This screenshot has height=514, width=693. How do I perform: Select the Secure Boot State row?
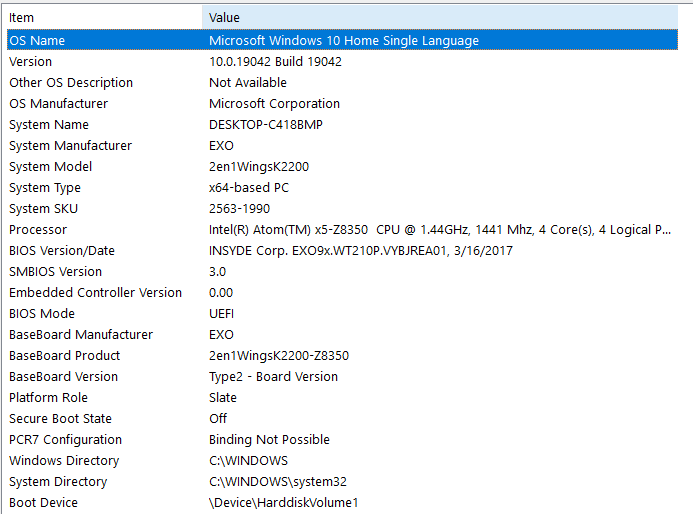pyautogui.click(x=61, y=419)
